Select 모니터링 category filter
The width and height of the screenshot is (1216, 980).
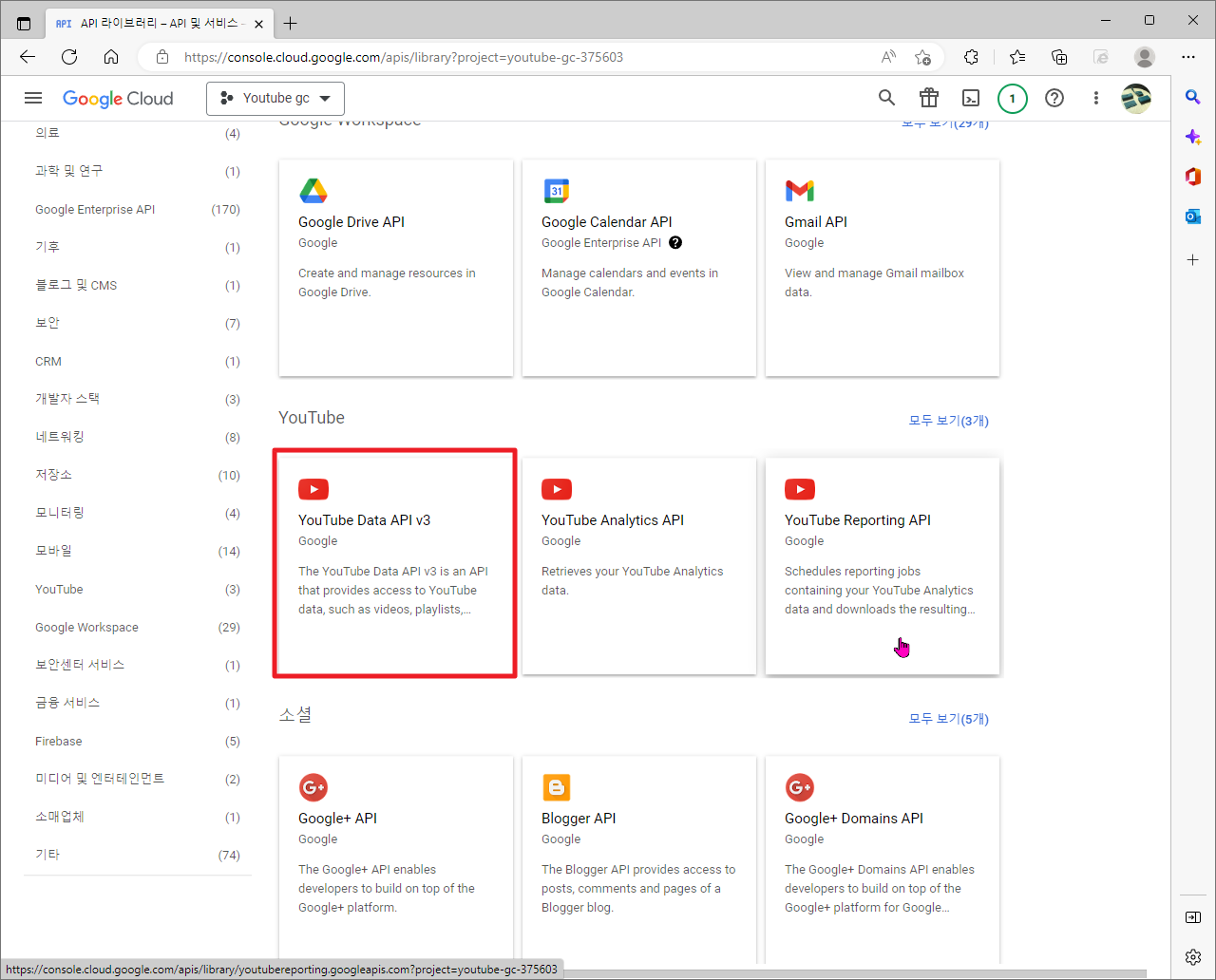[138, 514]
